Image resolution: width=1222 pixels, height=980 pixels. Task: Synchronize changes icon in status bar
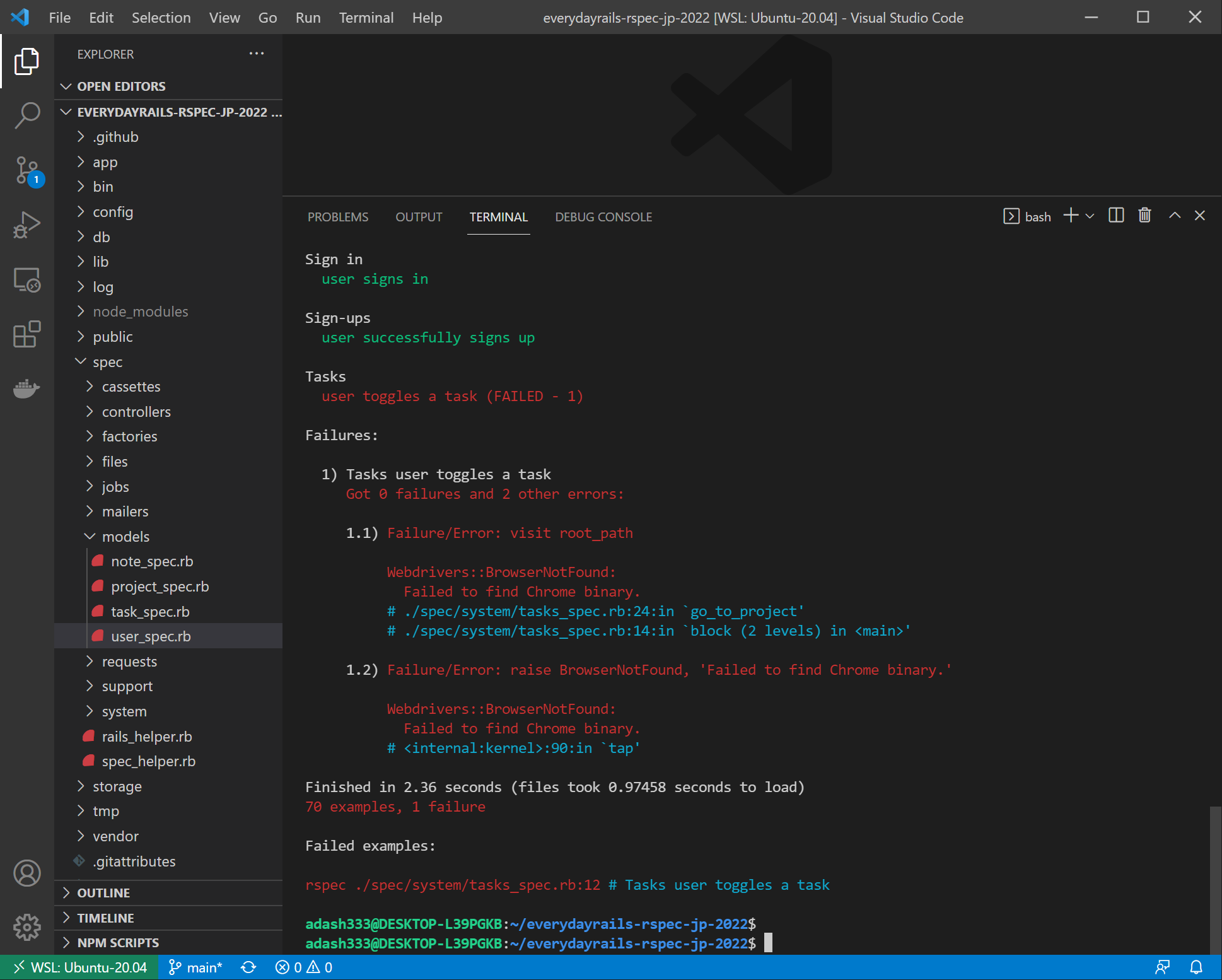(x=248, y=967)
